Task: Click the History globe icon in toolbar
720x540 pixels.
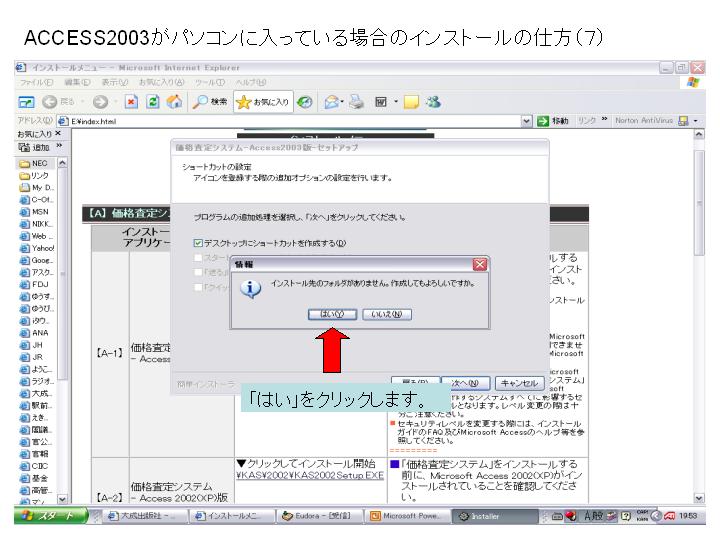Action: point(304,102)
